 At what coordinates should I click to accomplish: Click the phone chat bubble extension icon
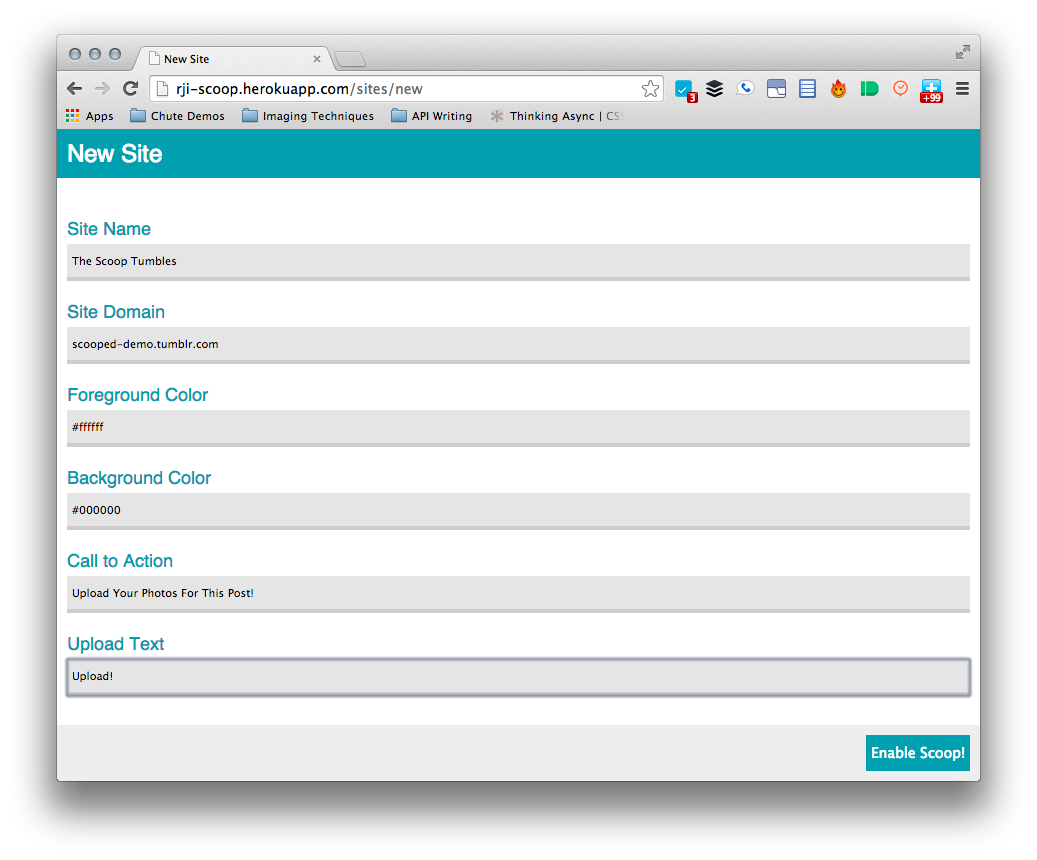[x=745, y=89]
